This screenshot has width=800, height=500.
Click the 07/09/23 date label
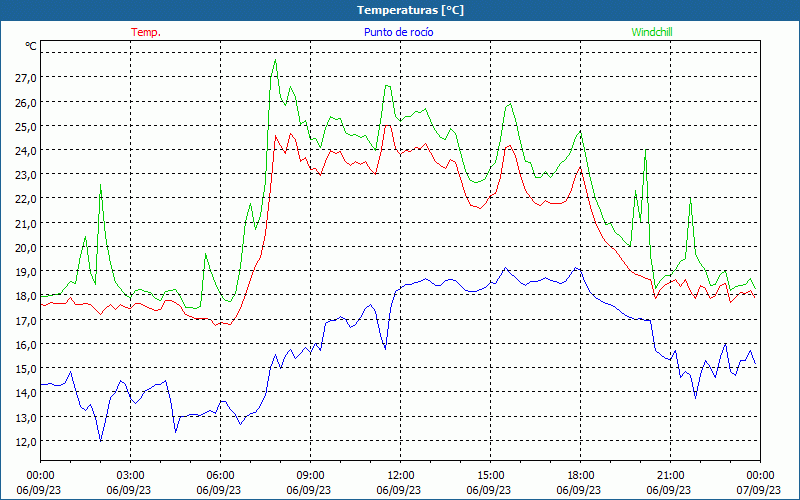(x=759, y=490)
